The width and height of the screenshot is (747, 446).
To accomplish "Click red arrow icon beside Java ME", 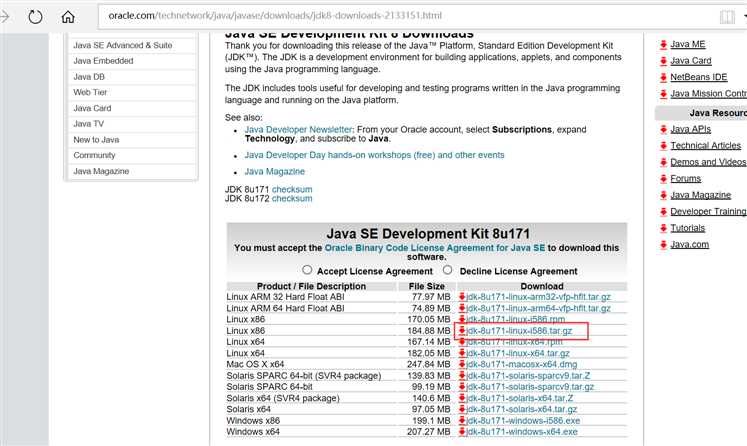I will coord(663,44).
